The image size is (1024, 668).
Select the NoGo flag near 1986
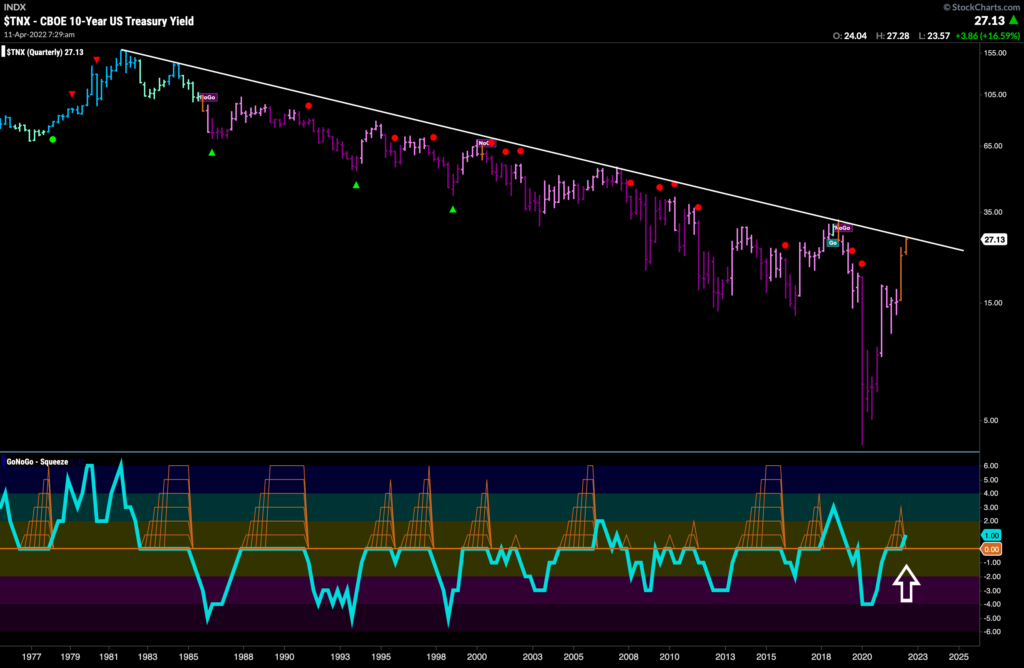pyautogui.click(x=208, y=97)
